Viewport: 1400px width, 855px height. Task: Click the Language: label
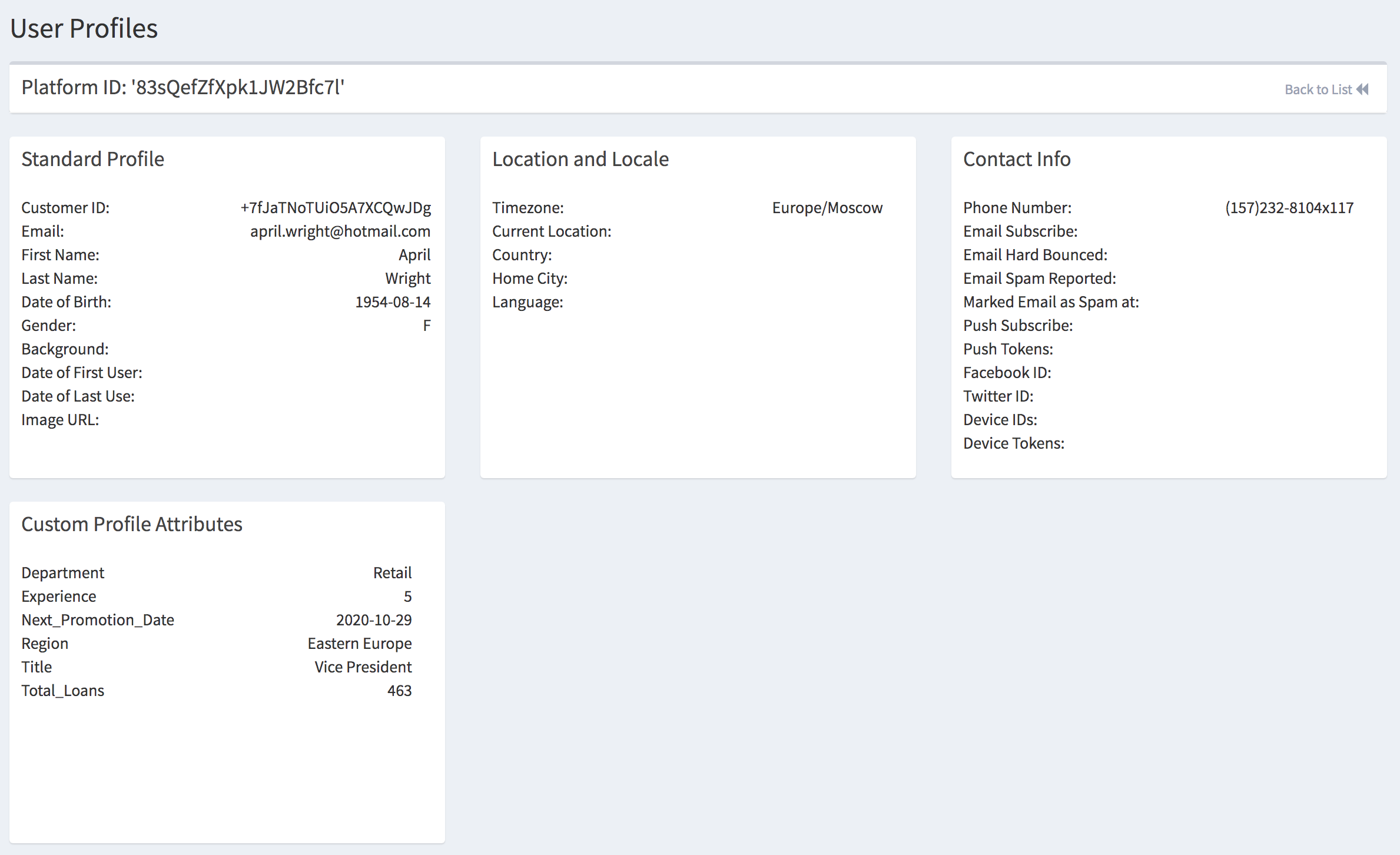click(x=528, y=302)
